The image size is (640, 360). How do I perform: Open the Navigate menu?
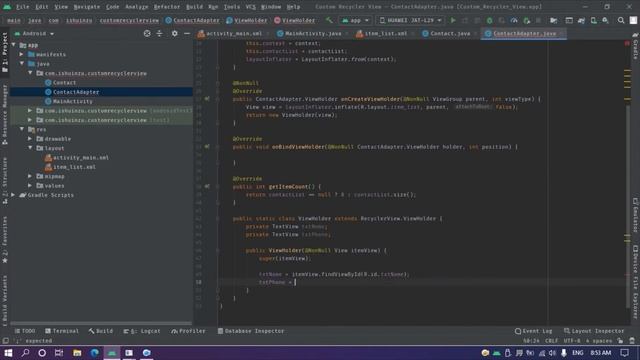(87, 7)
